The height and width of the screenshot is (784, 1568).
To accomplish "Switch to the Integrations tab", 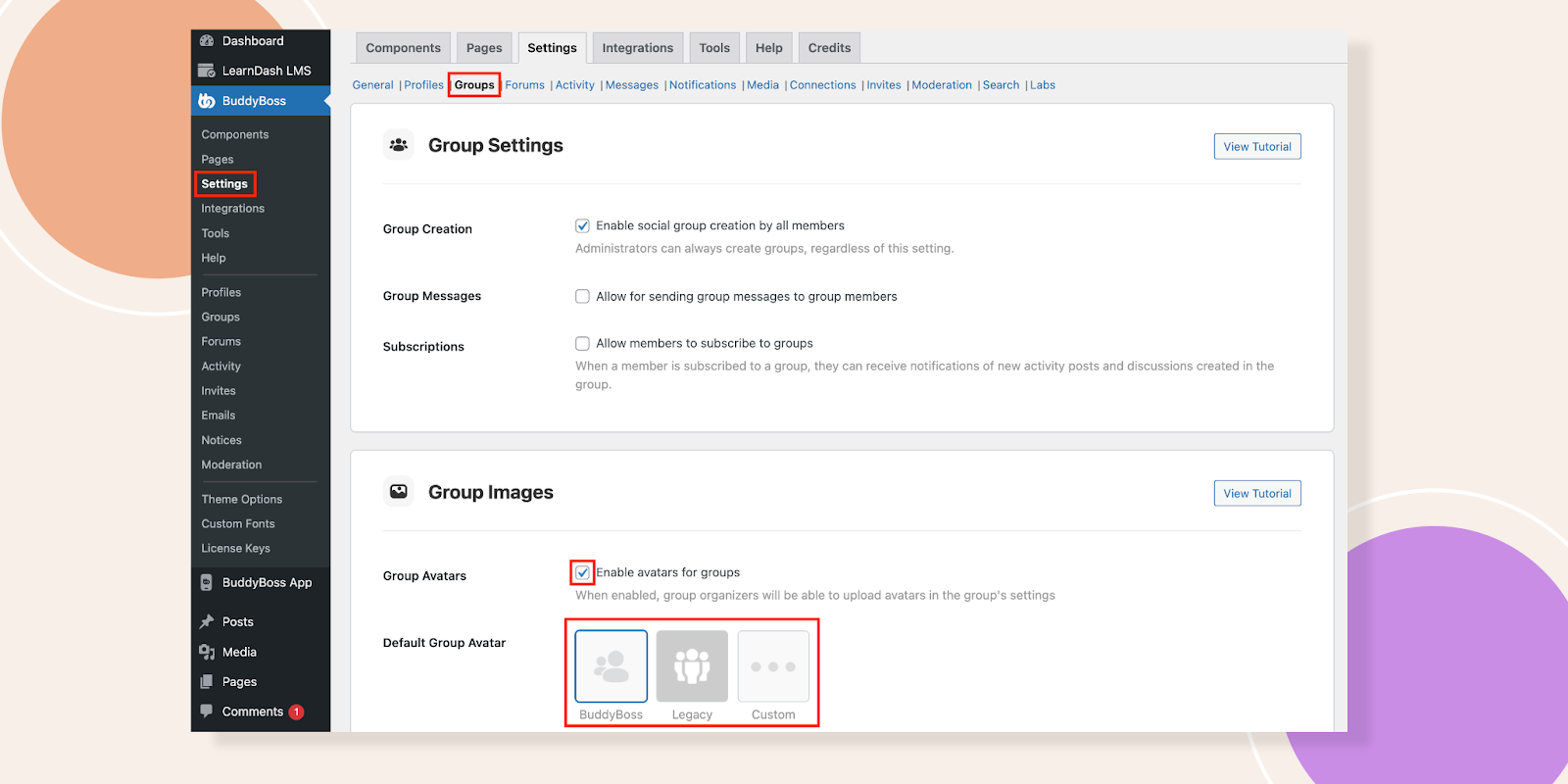I will (638, 48).
